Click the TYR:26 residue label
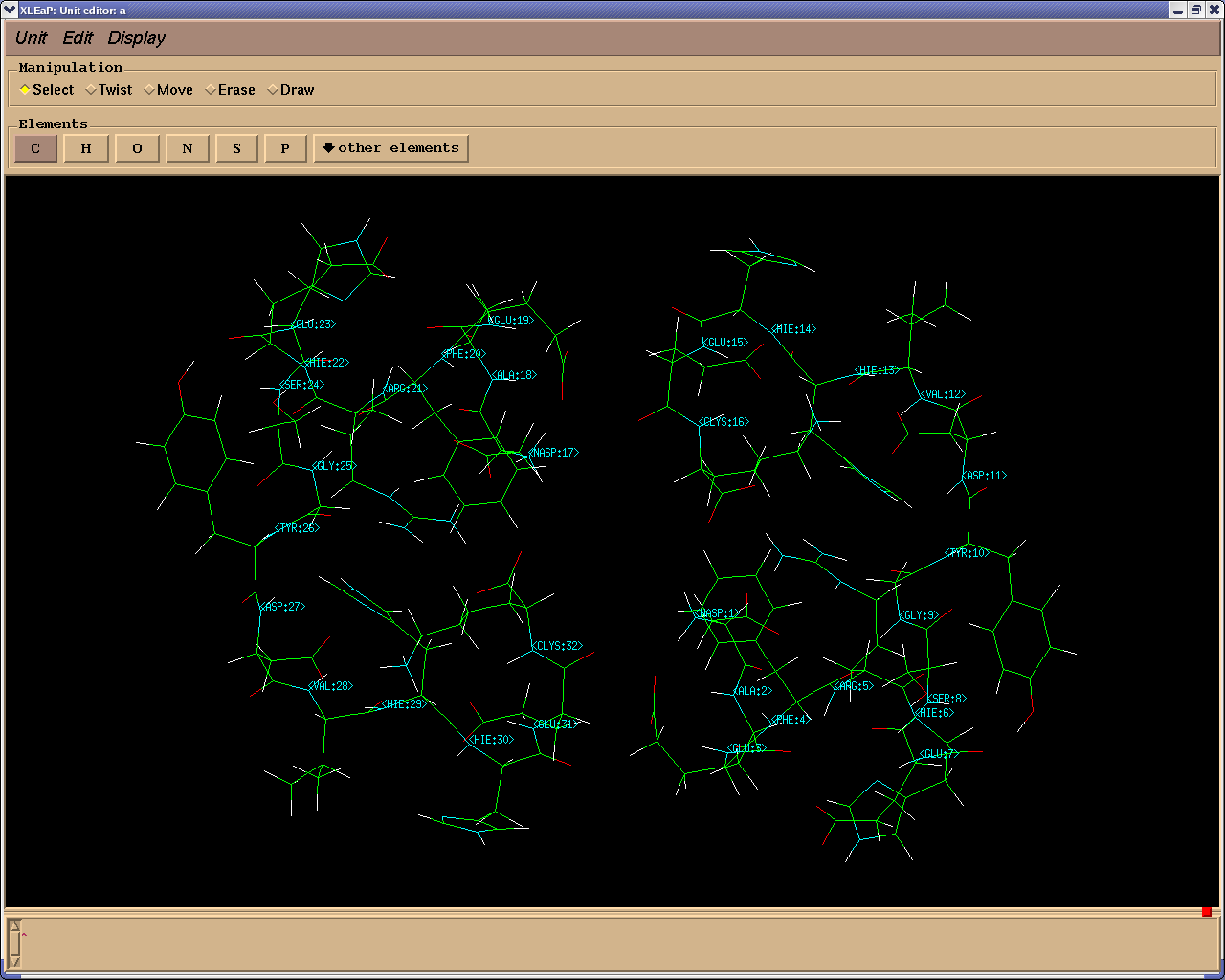This screenshot has height=980, width=1225. pyautogui.click(x=297, y=528)
